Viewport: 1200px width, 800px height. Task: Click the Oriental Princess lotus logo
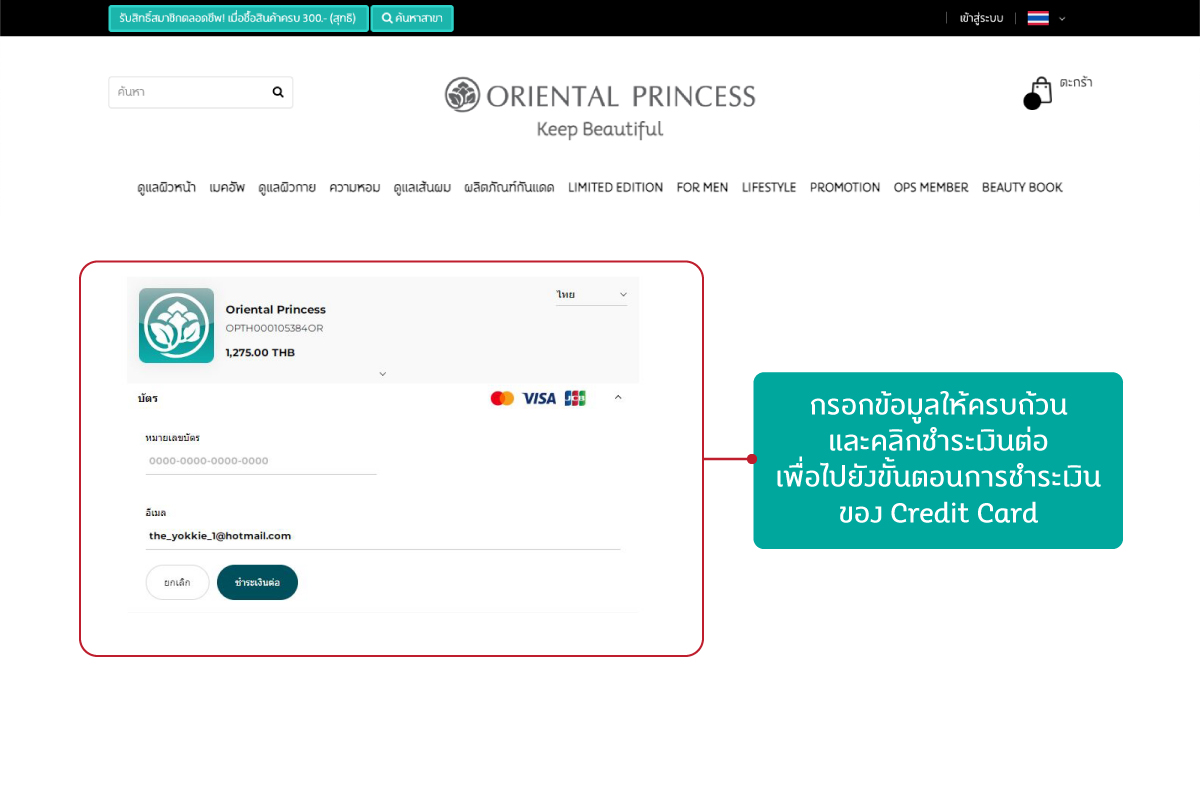462,95
